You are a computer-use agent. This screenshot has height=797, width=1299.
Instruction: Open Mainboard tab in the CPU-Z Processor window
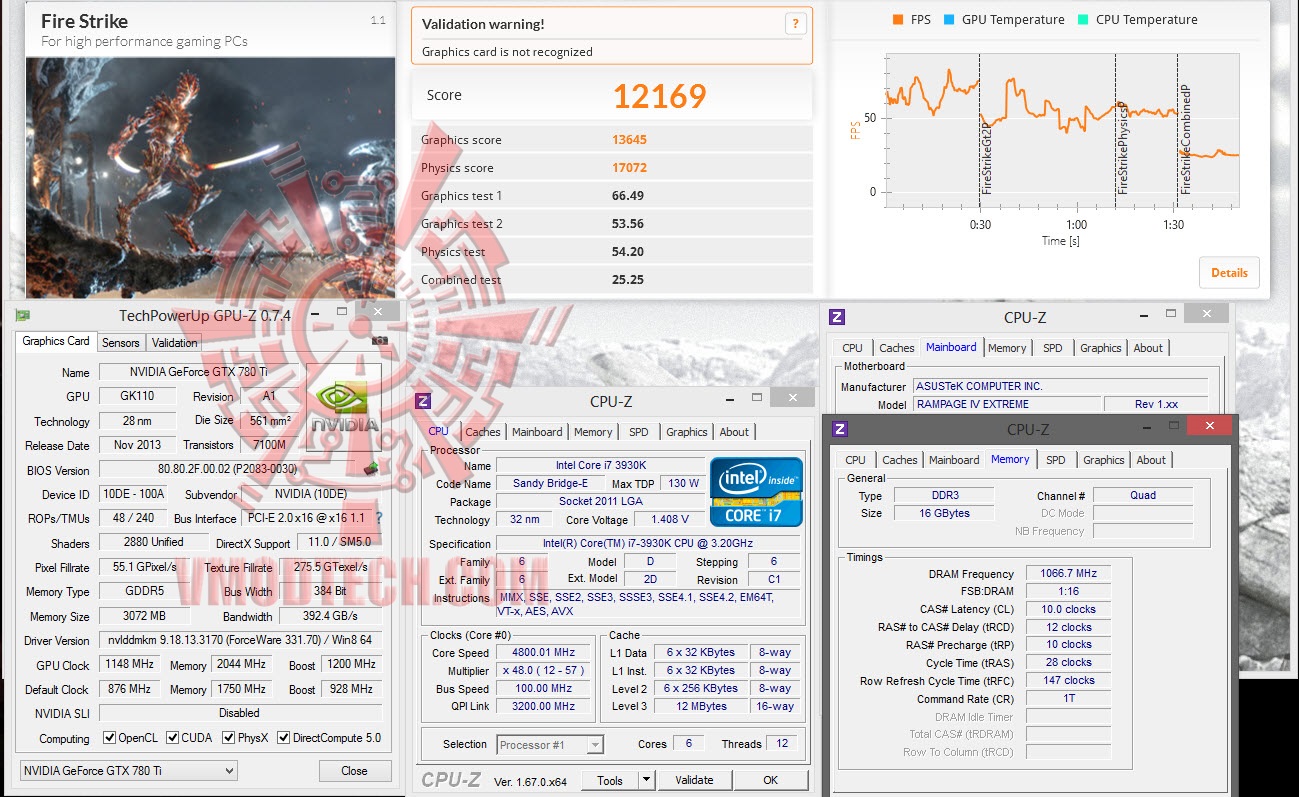click(x=537, y=432)
